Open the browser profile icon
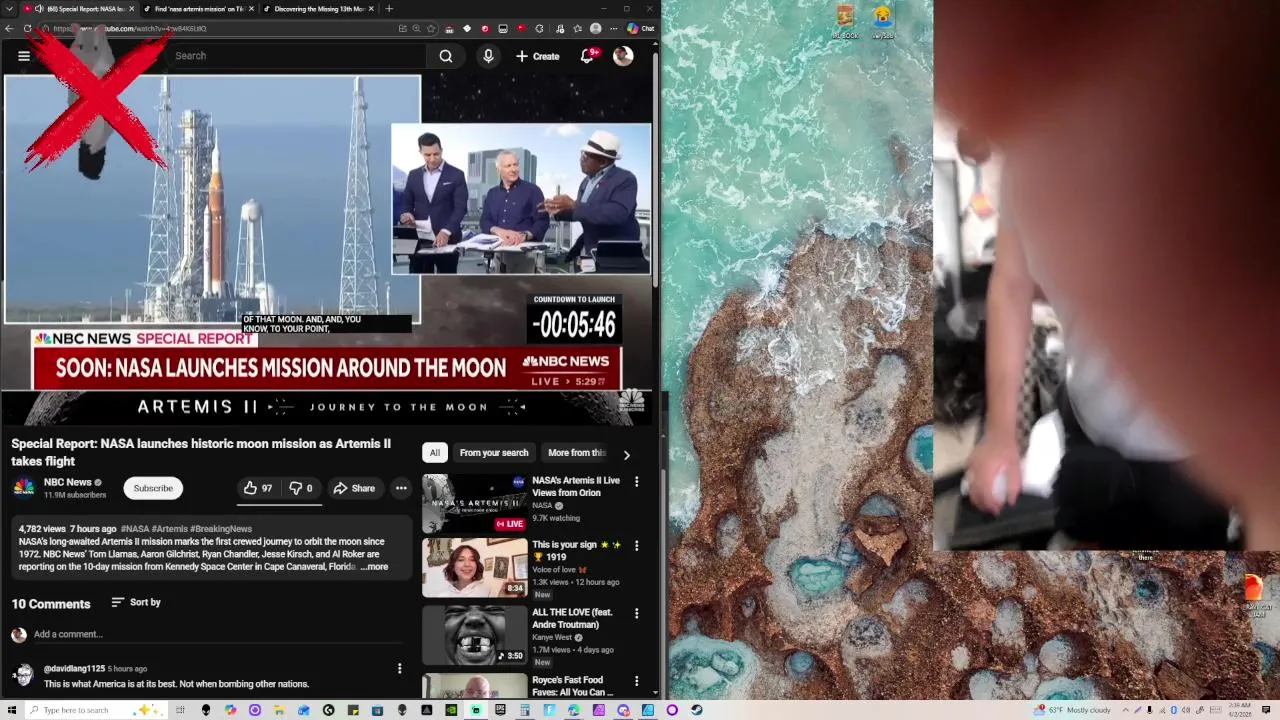 [596, 28]
